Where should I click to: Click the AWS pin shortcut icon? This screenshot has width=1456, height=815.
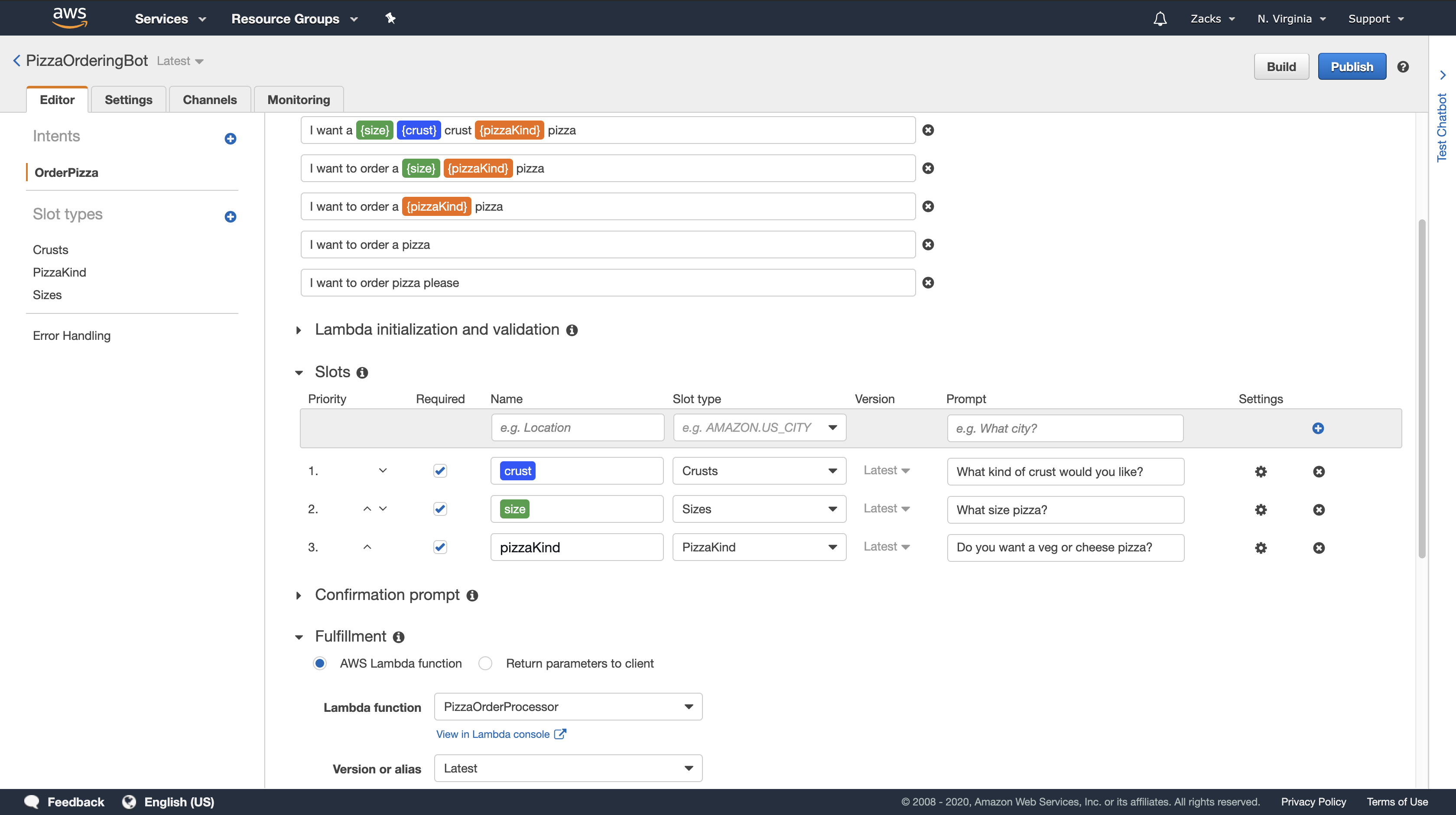390,19
